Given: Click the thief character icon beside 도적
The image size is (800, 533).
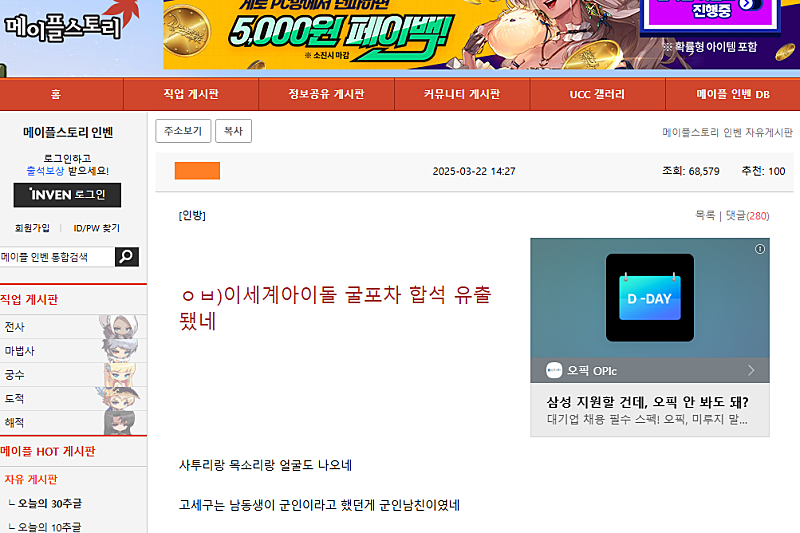Looking at the screenshot, I should [118, 398].
